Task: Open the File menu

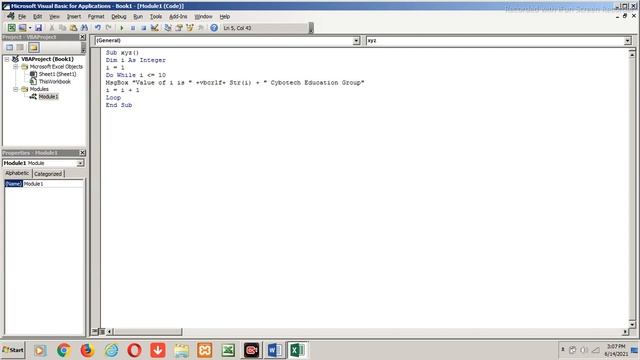Action: (22, 17)
